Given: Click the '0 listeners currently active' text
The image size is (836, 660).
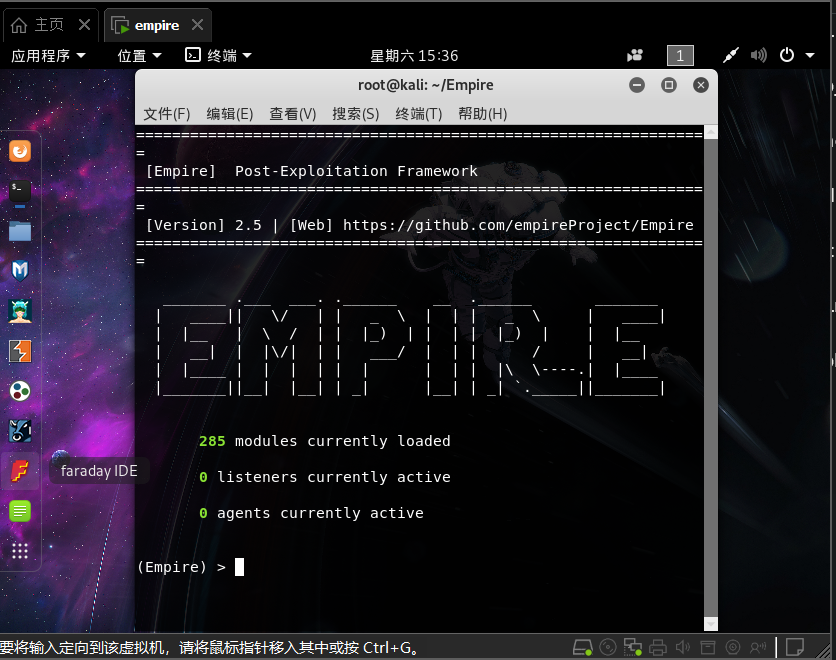Looking at the screenshot, I should tap(325, 477).
